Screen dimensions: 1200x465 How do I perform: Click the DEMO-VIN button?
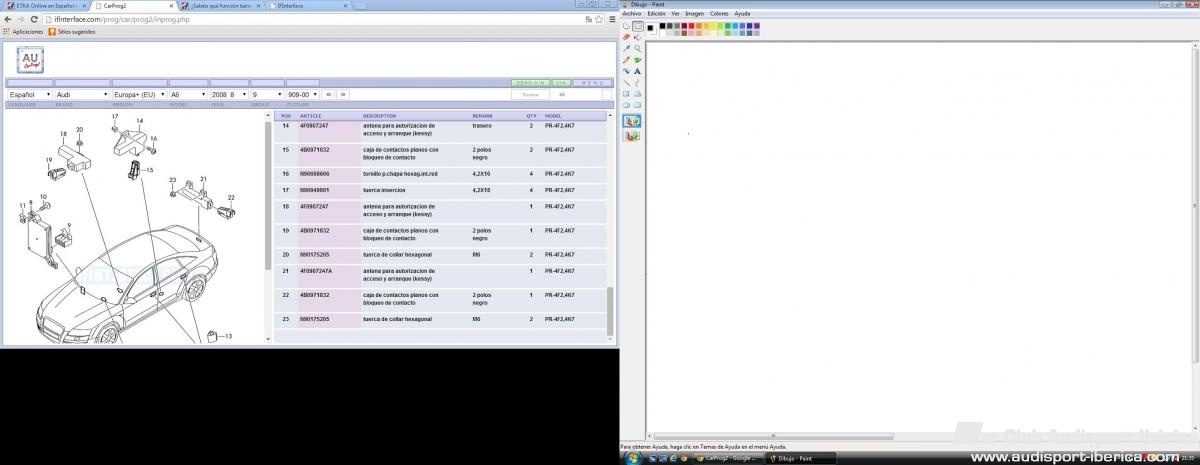[x=530, y=83]
